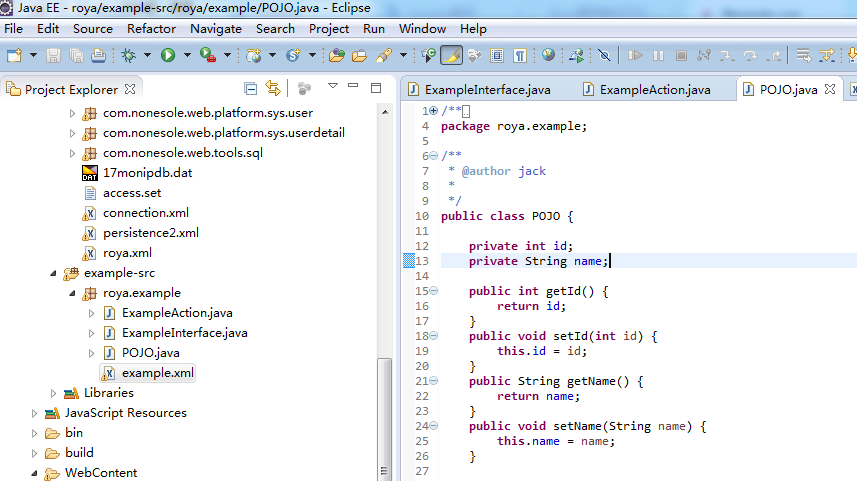Click the green Run button
The image size is (857, 481).
168,55
